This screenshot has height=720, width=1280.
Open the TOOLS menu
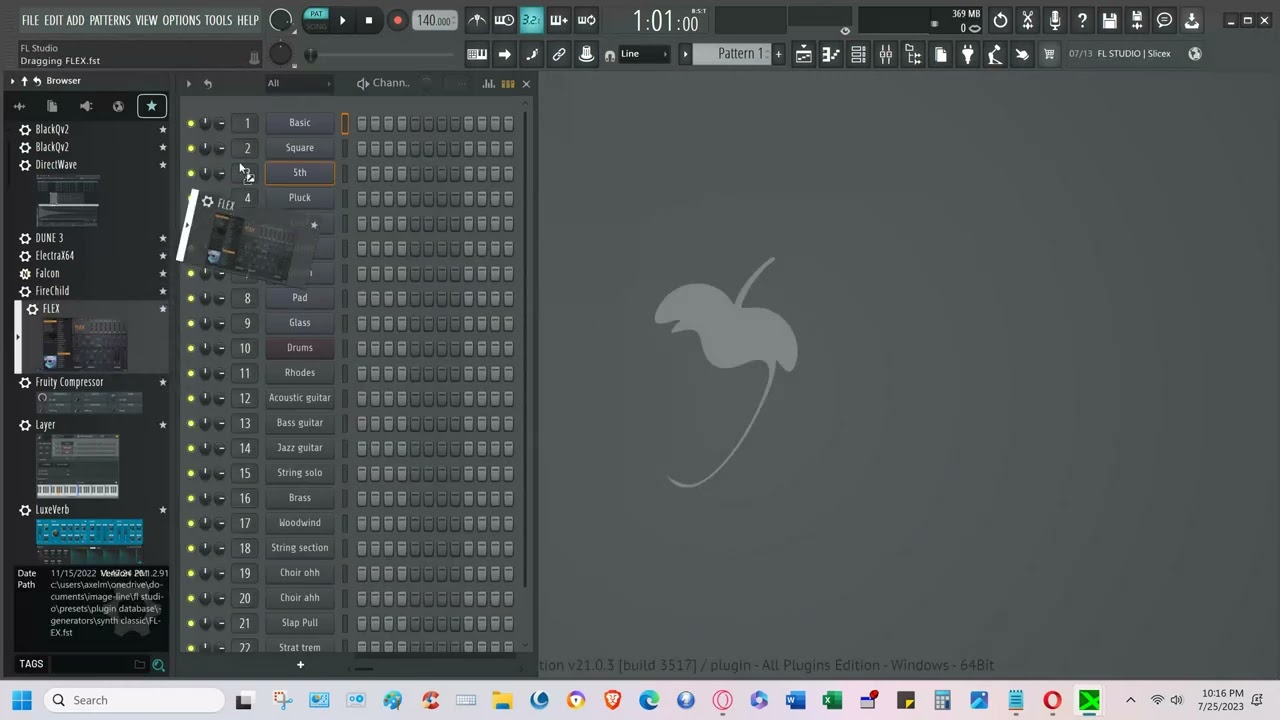click(218, 20)
